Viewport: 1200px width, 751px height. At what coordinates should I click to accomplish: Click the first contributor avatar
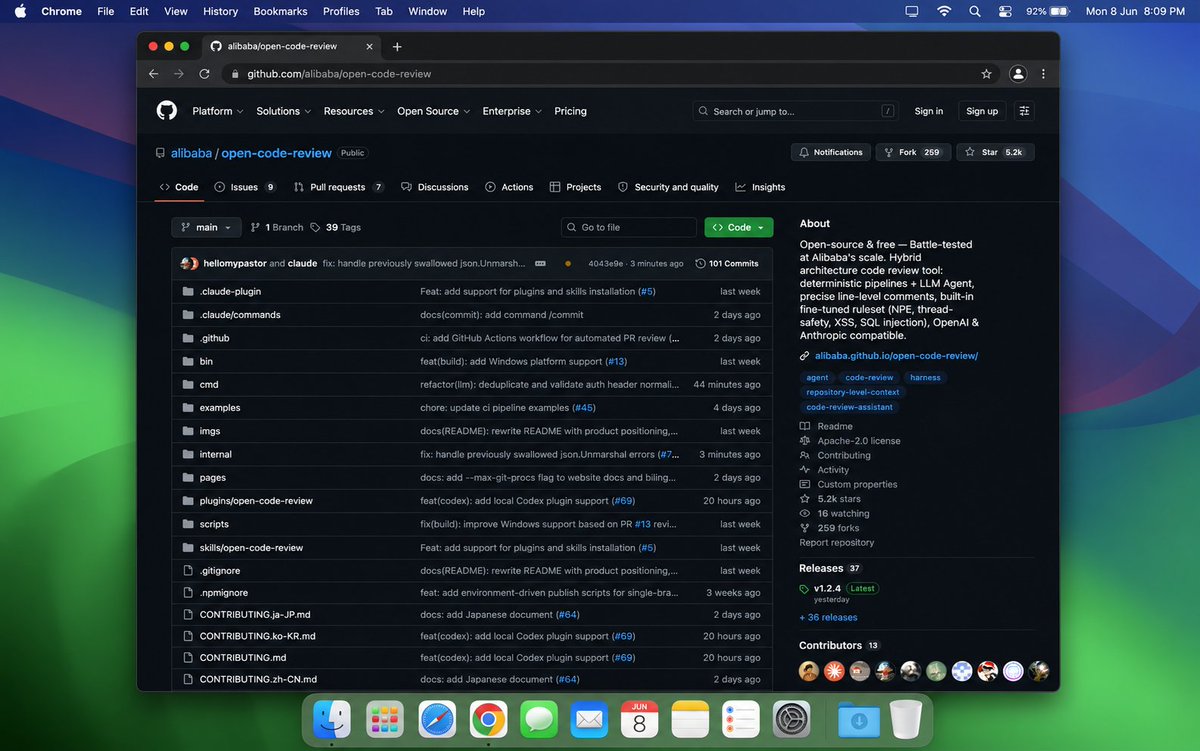809,671
